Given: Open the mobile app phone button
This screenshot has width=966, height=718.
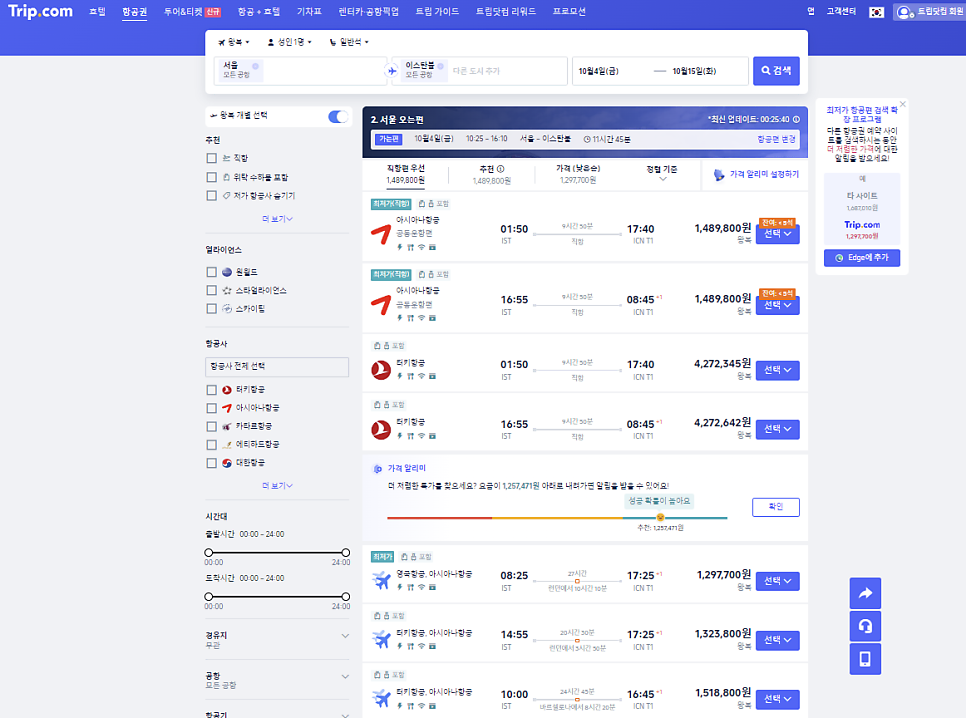Looking at the screenshot, I should pos(865,659).
